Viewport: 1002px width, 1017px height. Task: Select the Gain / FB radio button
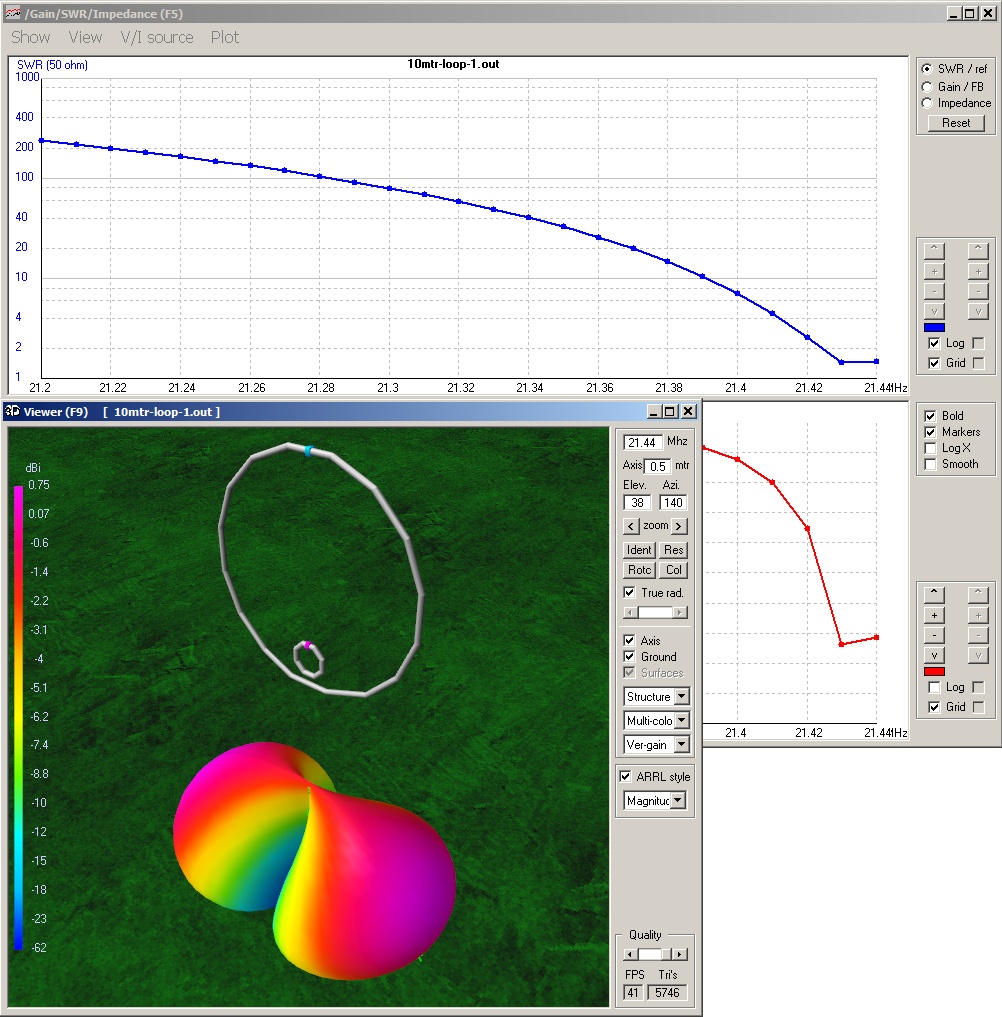tap(927, 87)
